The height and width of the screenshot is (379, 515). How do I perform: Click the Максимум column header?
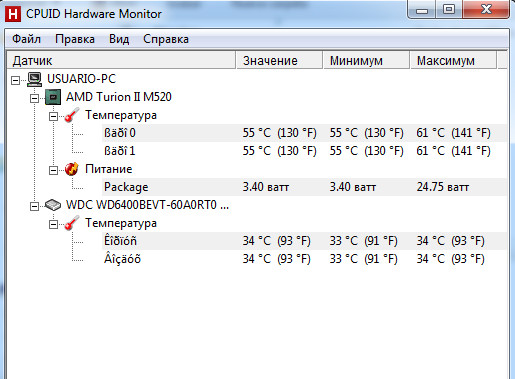point(453,60)
